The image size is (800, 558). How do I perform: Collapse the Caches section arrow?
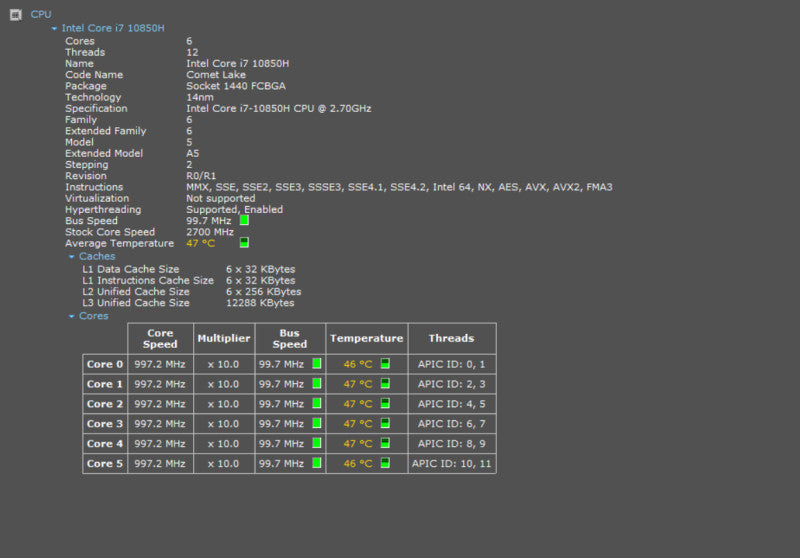point(71,257)
